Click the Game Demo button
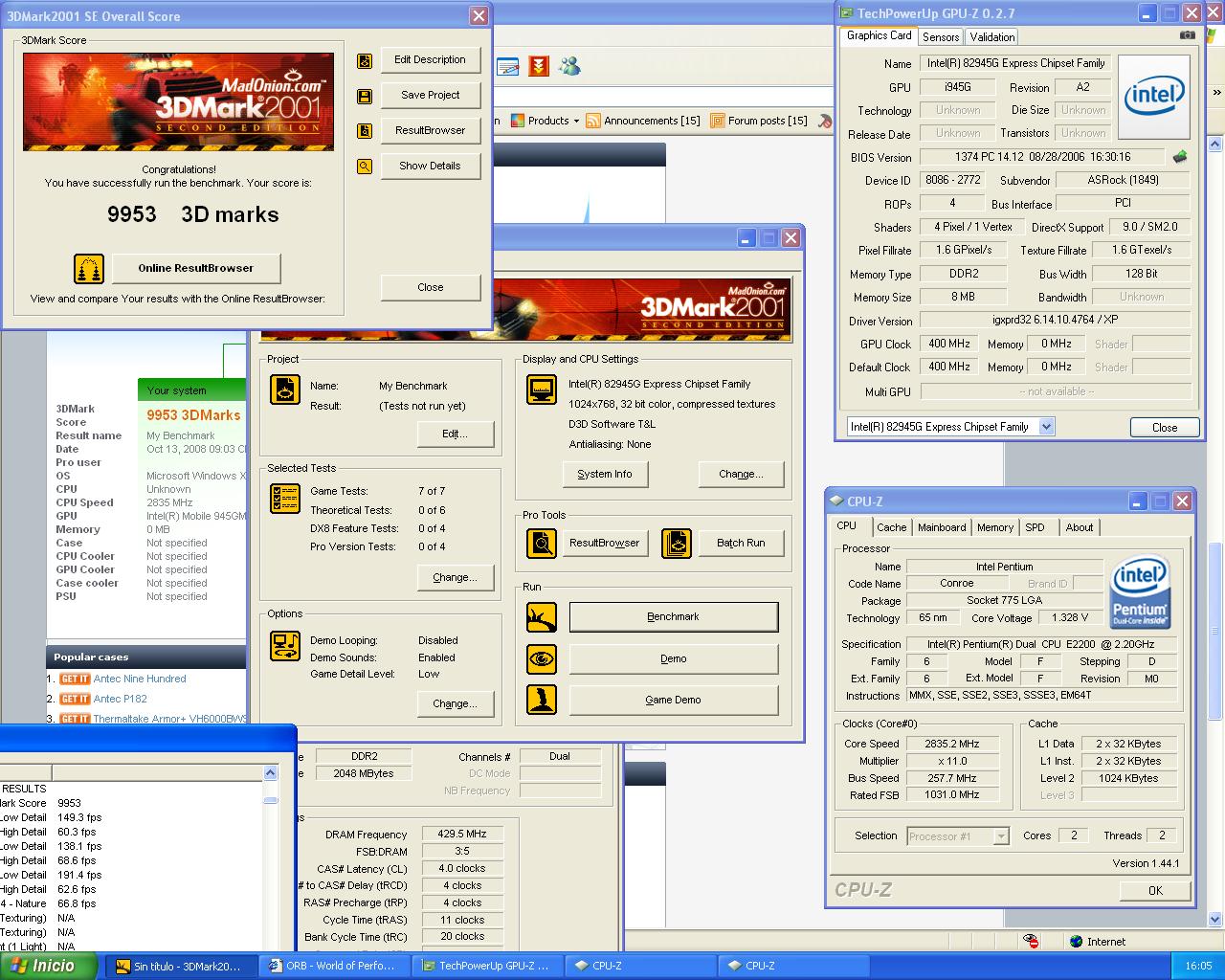The height and width of the screenshot is (980, 1225). click(x=674, y=700)
